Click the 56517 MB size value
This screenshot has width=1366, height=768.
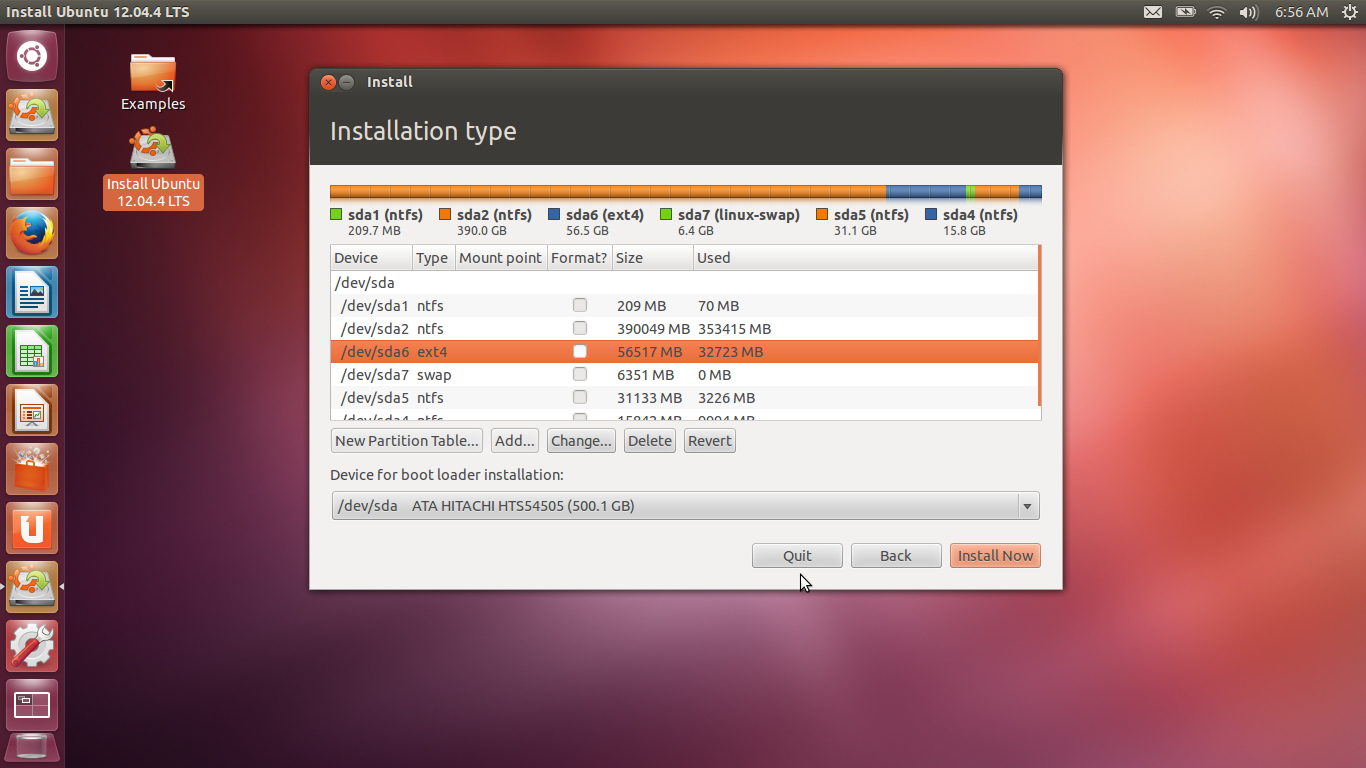[x=649, y=351]
